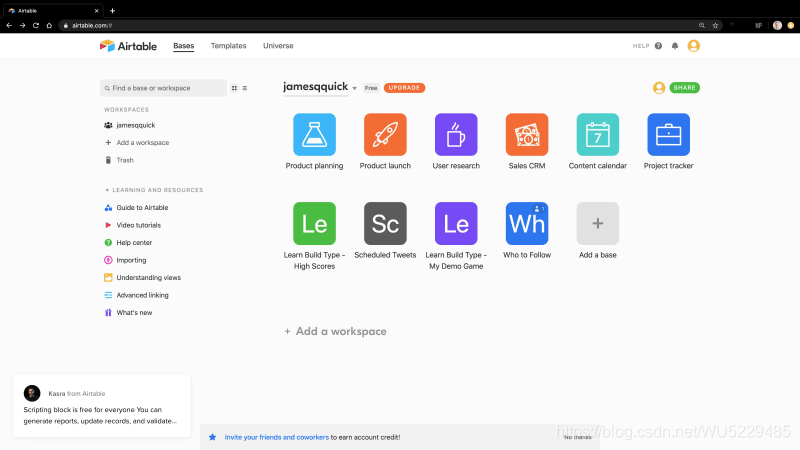Viewport: 800px width, 450px height.
Task: Click the Chrome profile avatar
Action: click(777, 26)
